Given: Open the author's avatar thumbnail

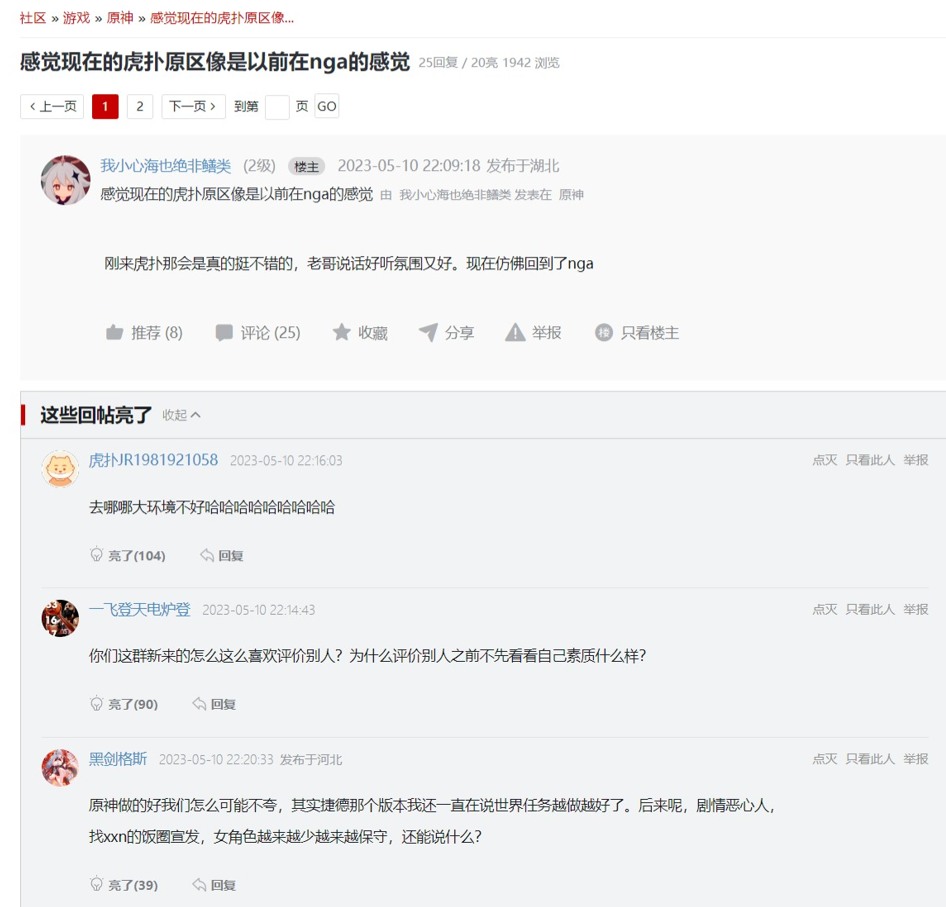Looking at the screenshot, I should (65, 180).
